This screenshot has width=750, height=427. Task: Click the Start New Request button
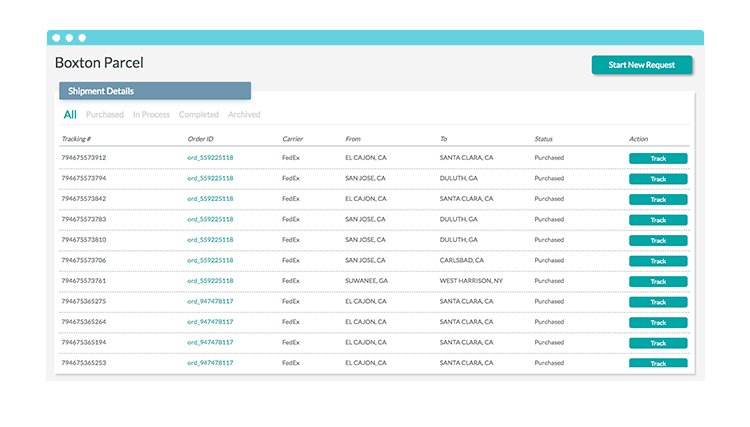pyautogui.click(x=641, y=65)
